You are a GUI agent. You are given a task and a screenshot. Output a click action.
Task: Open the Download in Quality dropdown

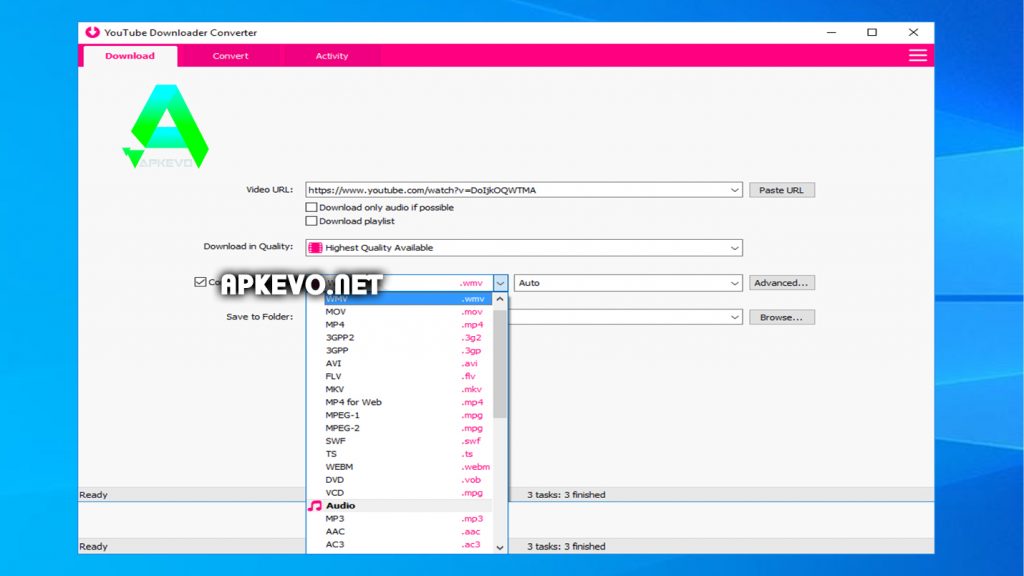(524, 248)
